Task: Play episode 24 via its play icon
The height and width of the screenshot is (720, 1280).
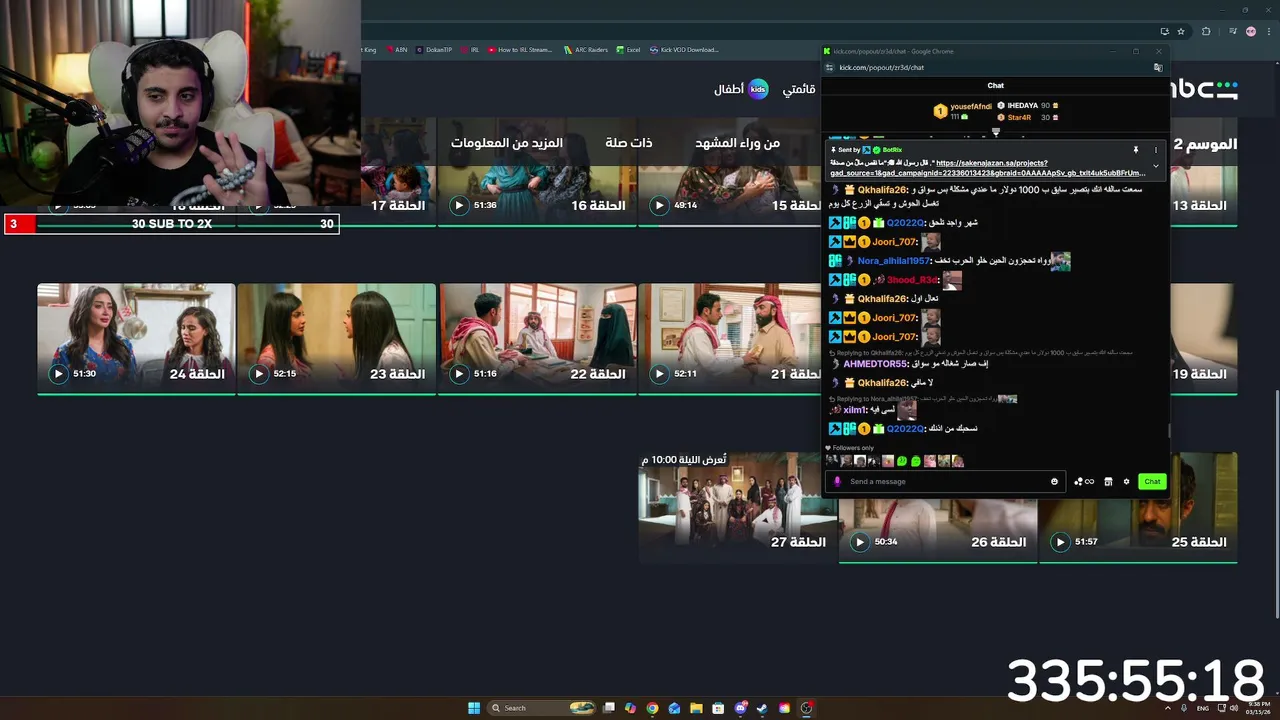Action: pos(58,374)
